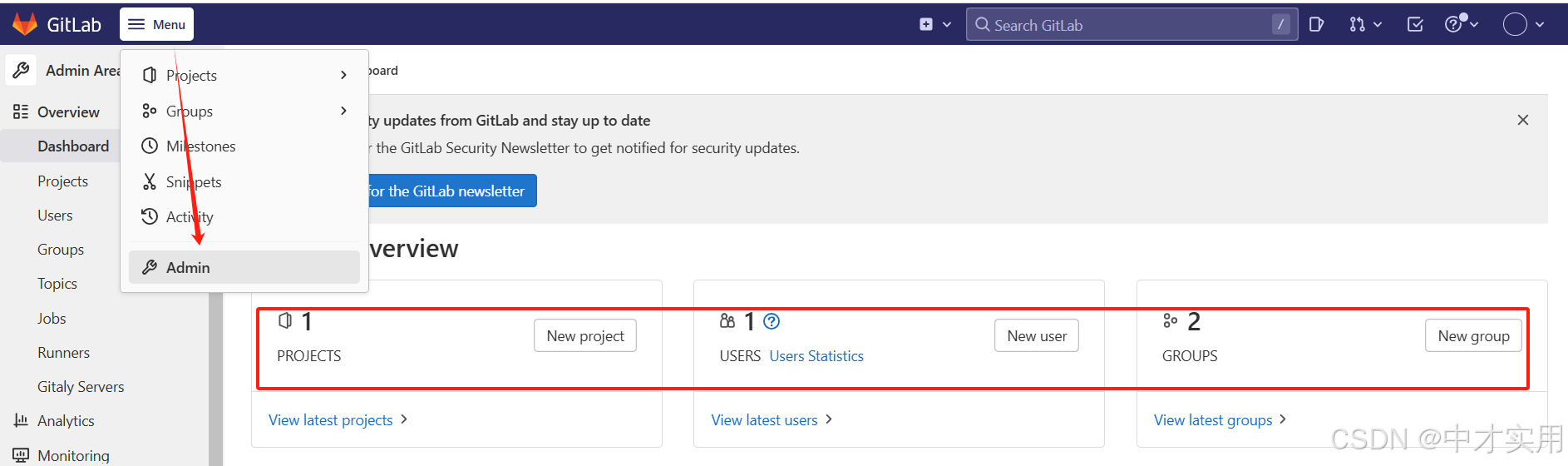This screenshot has height=466, width=1568.
Task: Click the slash shortcut hint in search
Action: click(1280, 25)
